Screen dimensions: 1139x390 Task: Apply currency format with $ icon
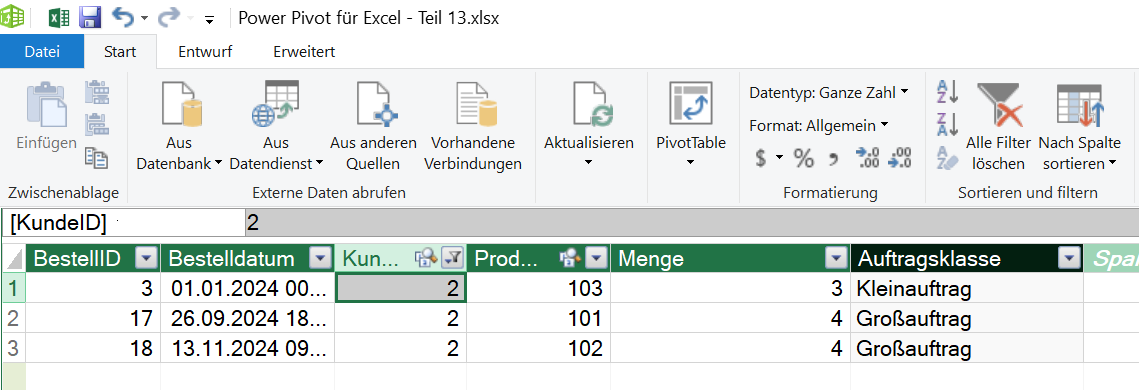pos(761,158)
